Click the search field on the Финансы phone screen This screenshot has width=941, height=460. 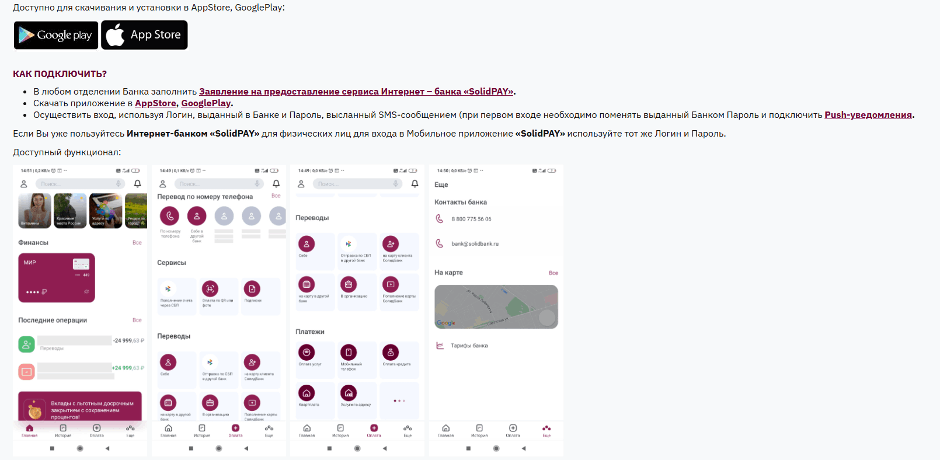tap(80, 184)
